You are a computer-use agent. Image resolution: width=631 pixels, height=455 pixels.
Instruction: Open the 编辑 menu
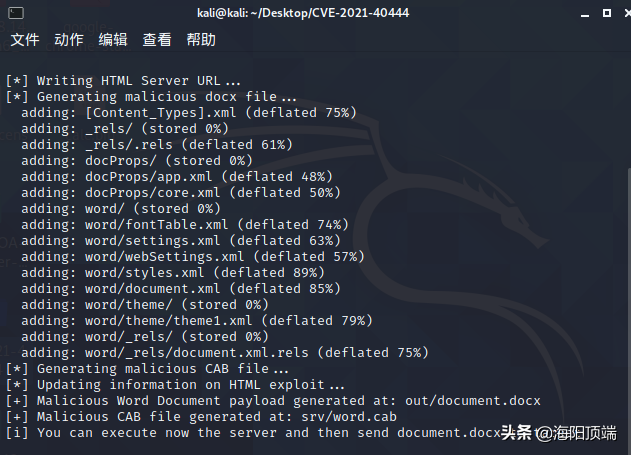click(113, 40)
